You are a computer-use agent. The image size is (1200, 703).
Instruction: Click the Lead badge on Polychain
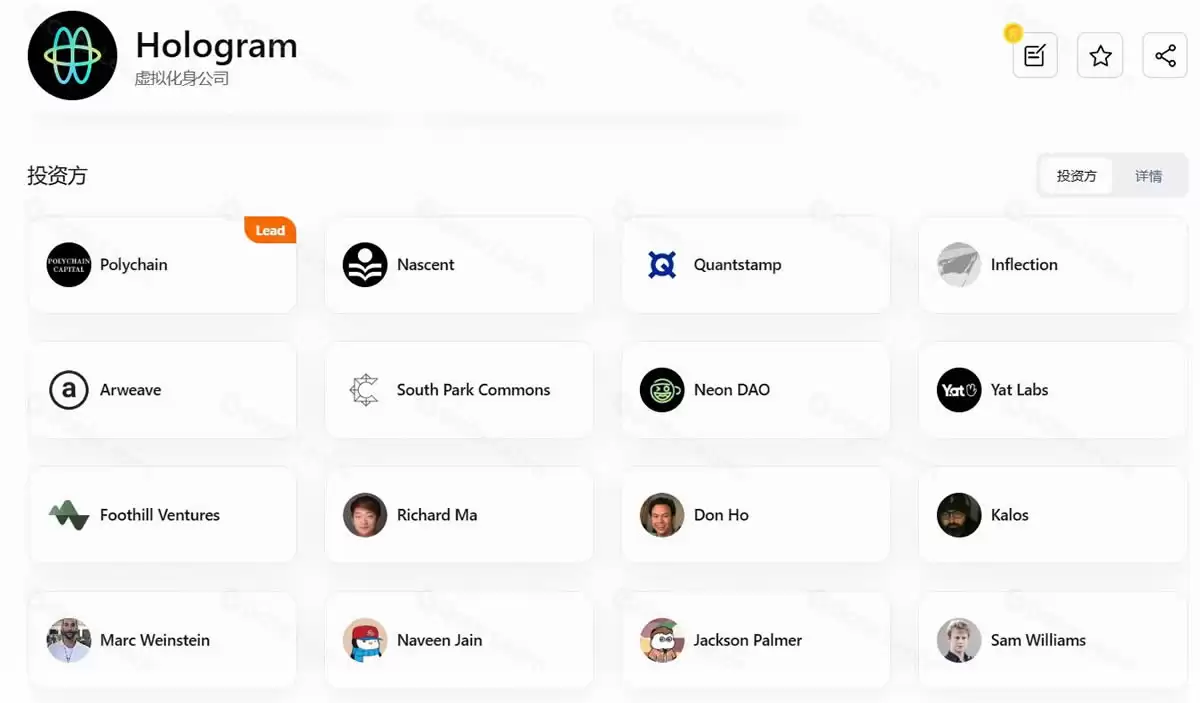coord(270,230)
